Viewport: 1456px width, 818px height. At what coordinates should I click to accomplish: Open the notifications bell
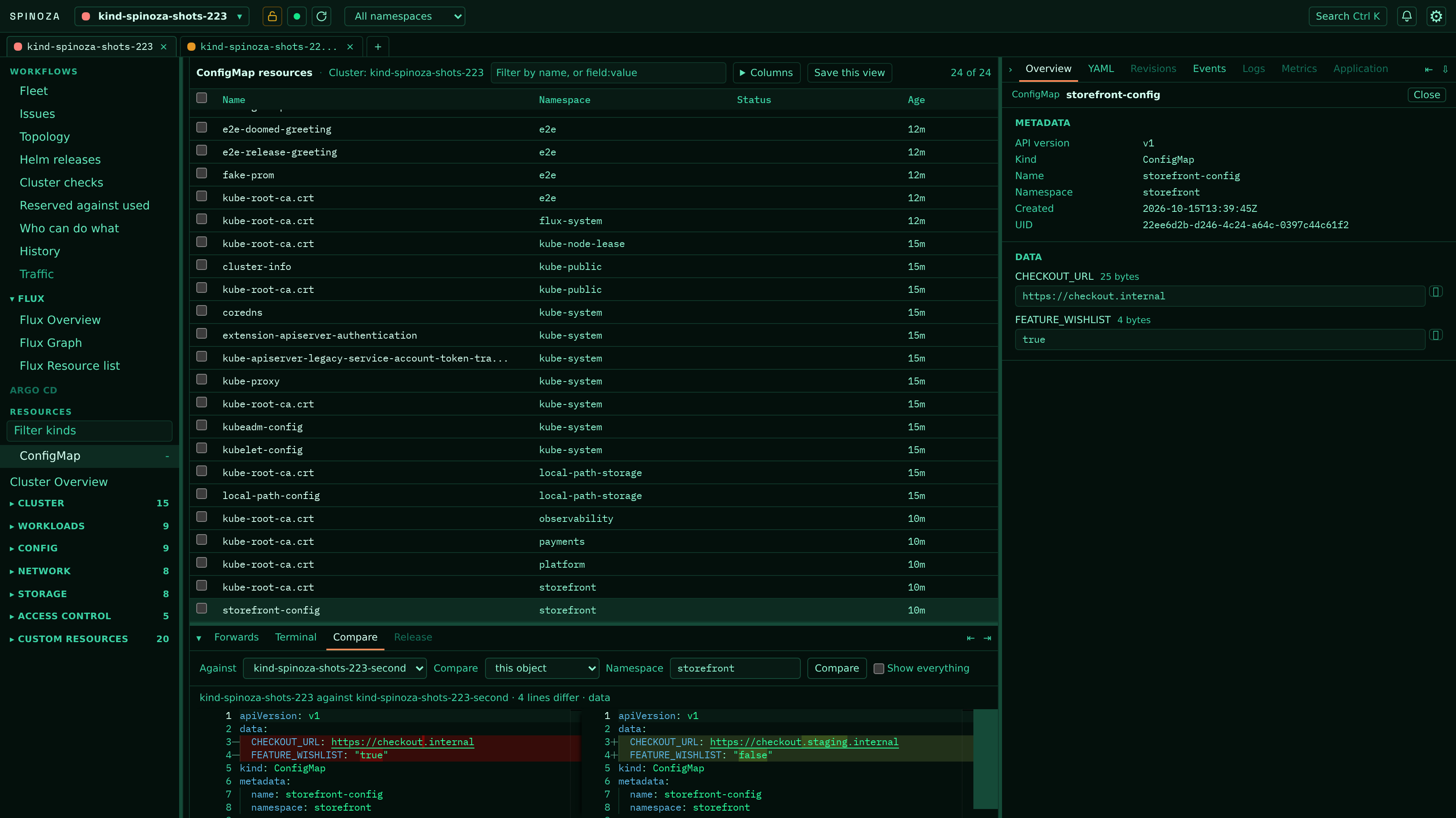[1407, 16]
